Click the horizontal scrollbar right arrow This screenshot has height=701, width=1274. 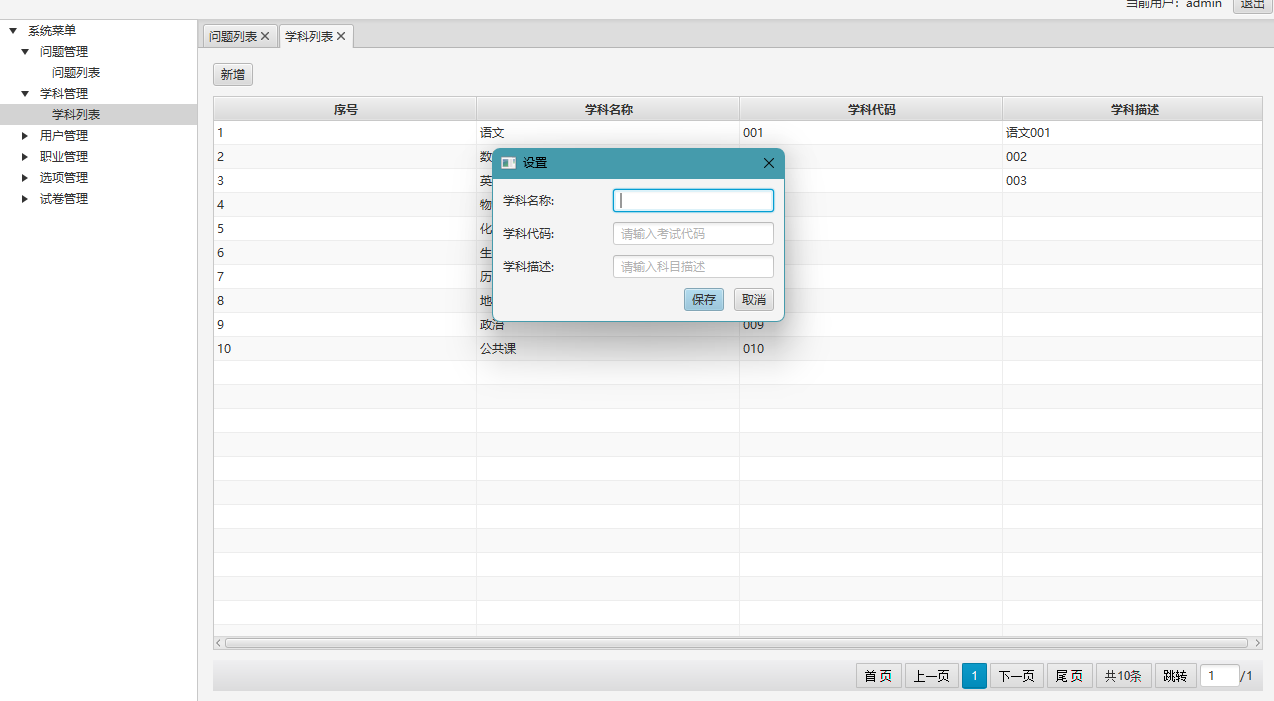1257,643
